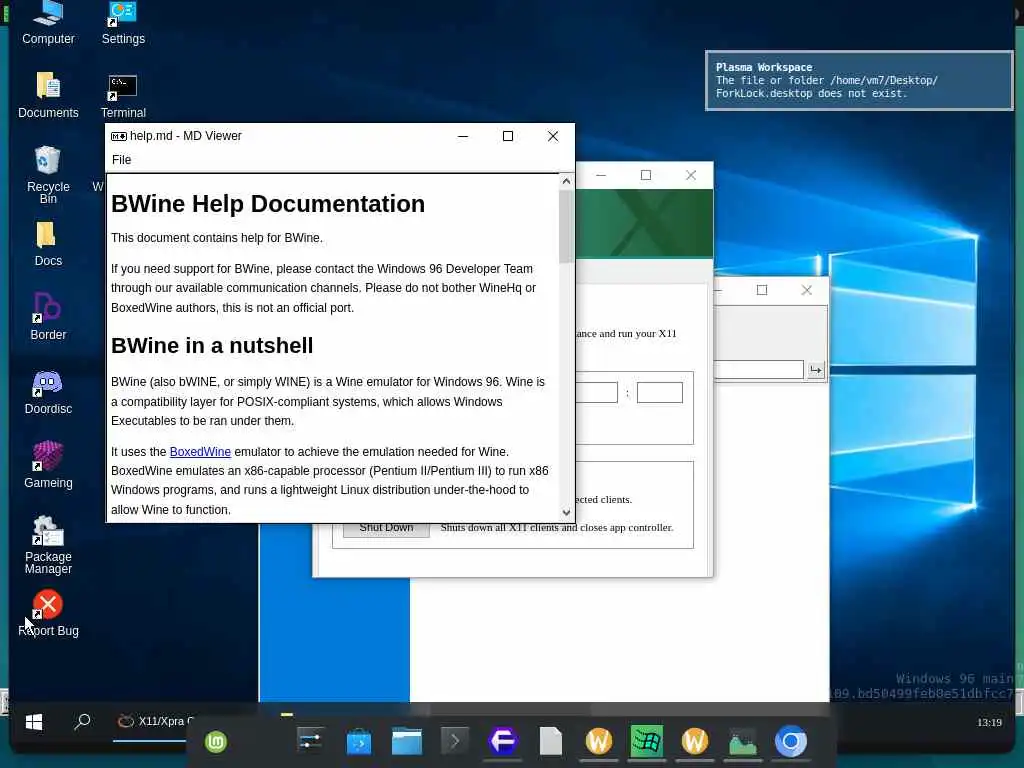
Task: Dismiss the Plasma Workspace notification popup
Action: [859, 80]
